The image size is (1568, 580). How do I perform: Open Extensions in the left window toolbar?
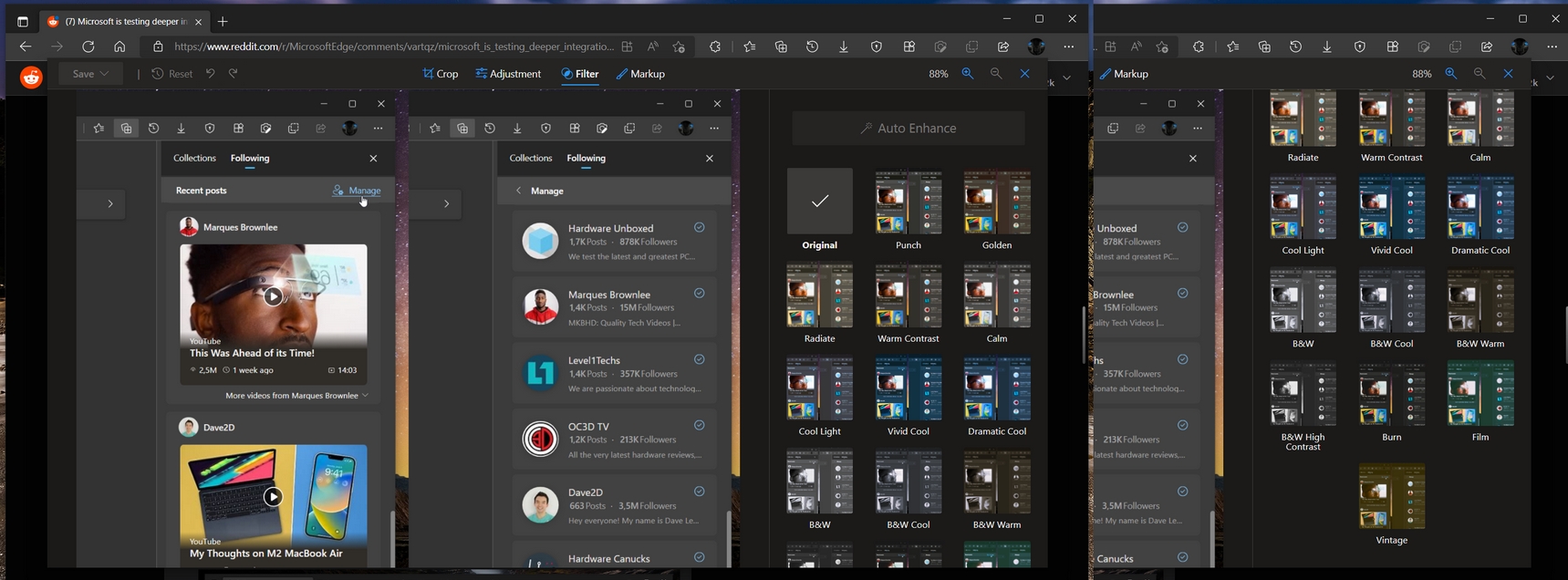click(x=715, y=47)
